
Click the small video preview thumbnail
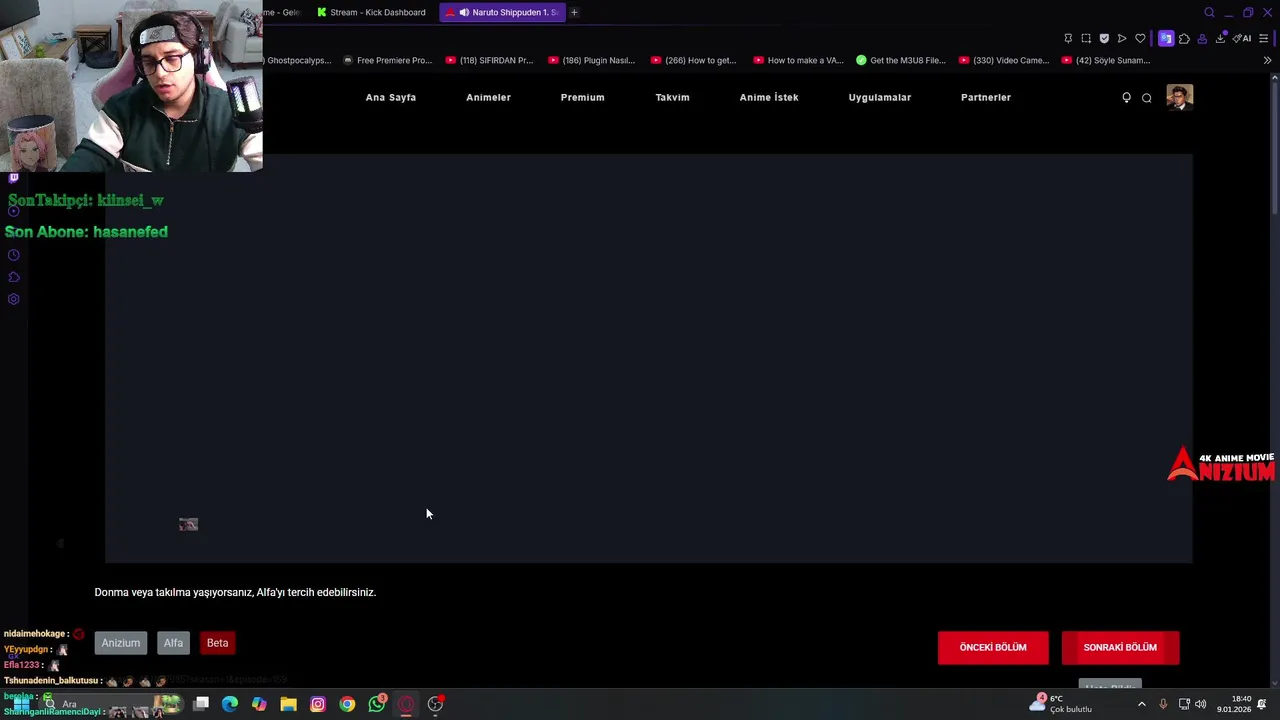pyautogui.click(x=188, y=524)
